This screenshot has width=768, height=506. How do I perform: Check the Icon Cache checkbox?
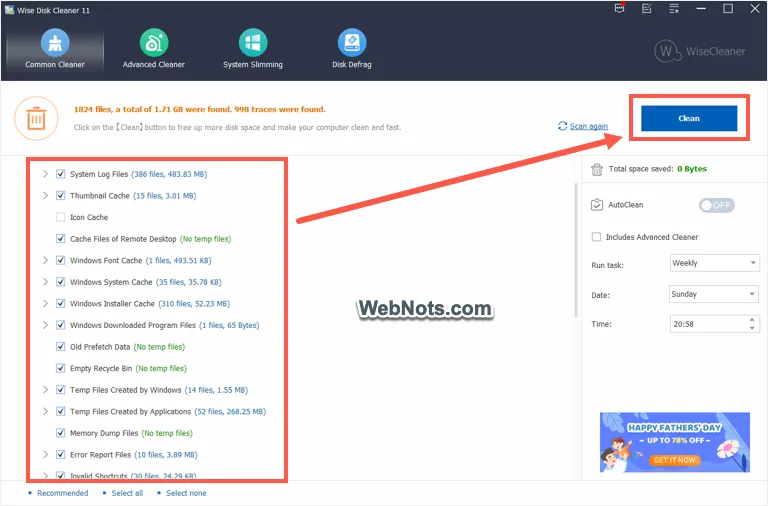(x=60, y=217)
